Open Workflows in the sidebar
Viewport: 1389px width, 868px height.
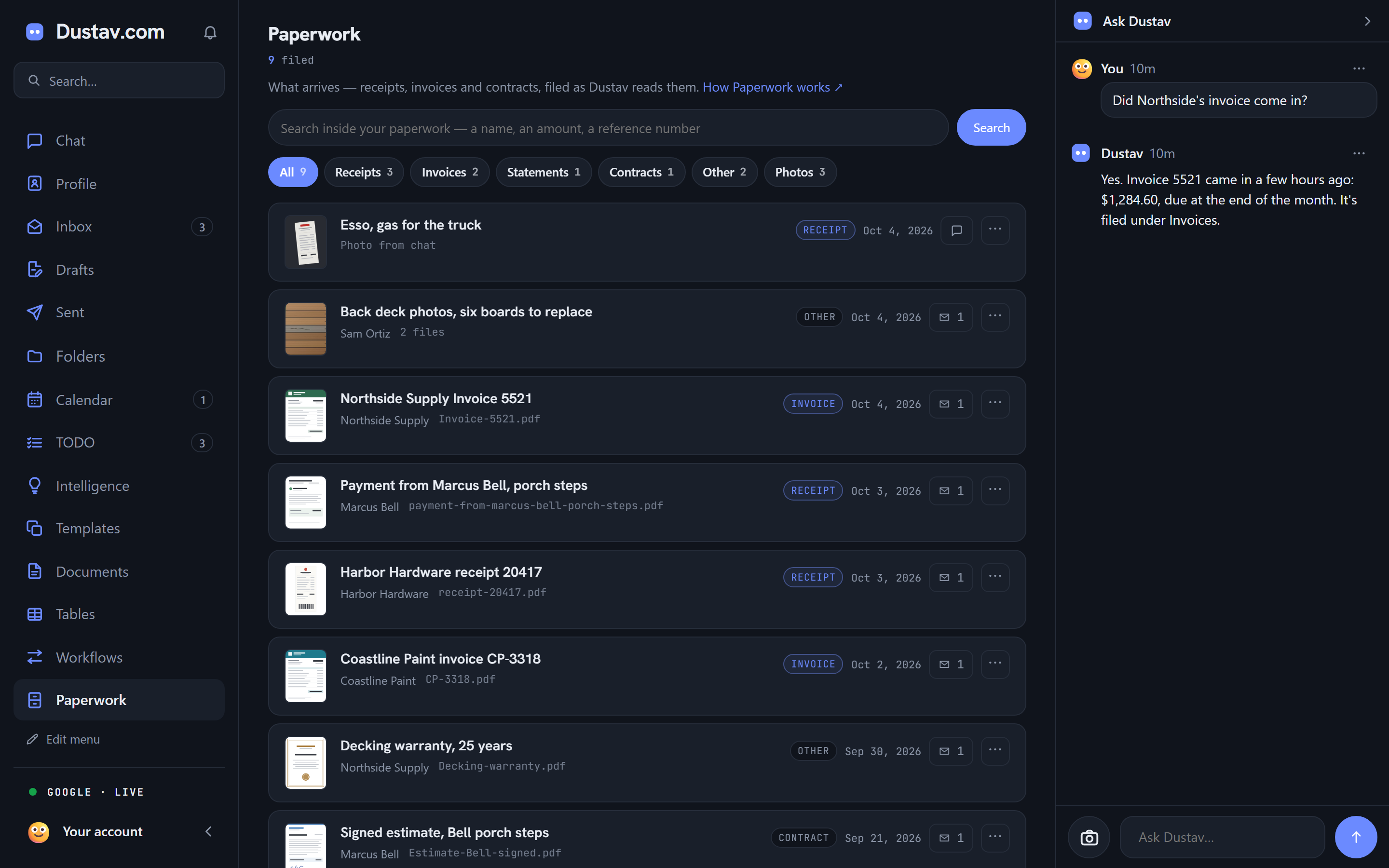point(119,657)
